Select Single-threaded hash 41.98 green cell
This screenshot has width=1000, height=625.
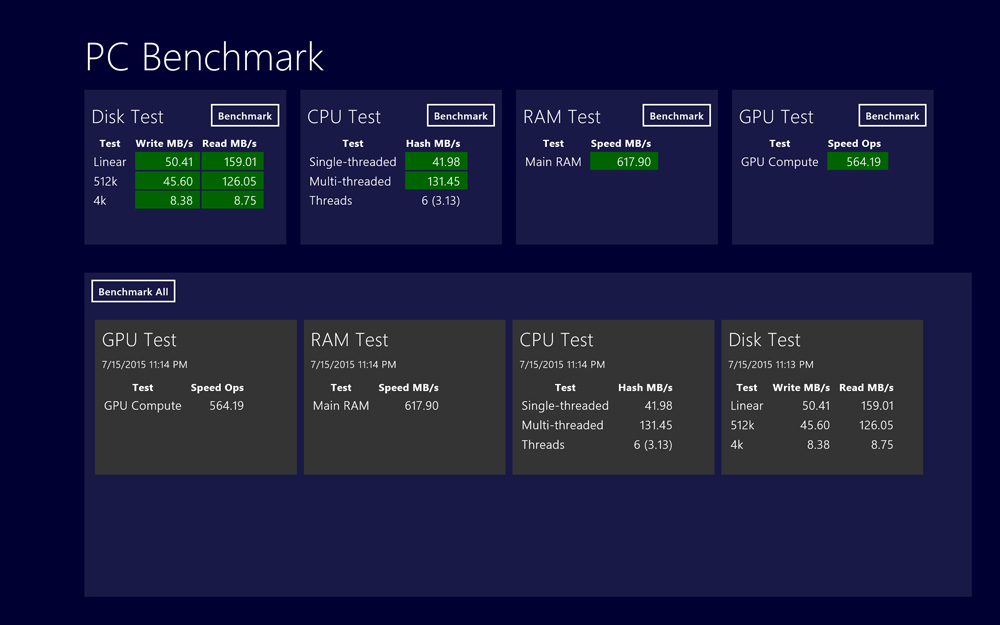click(436, 162)
